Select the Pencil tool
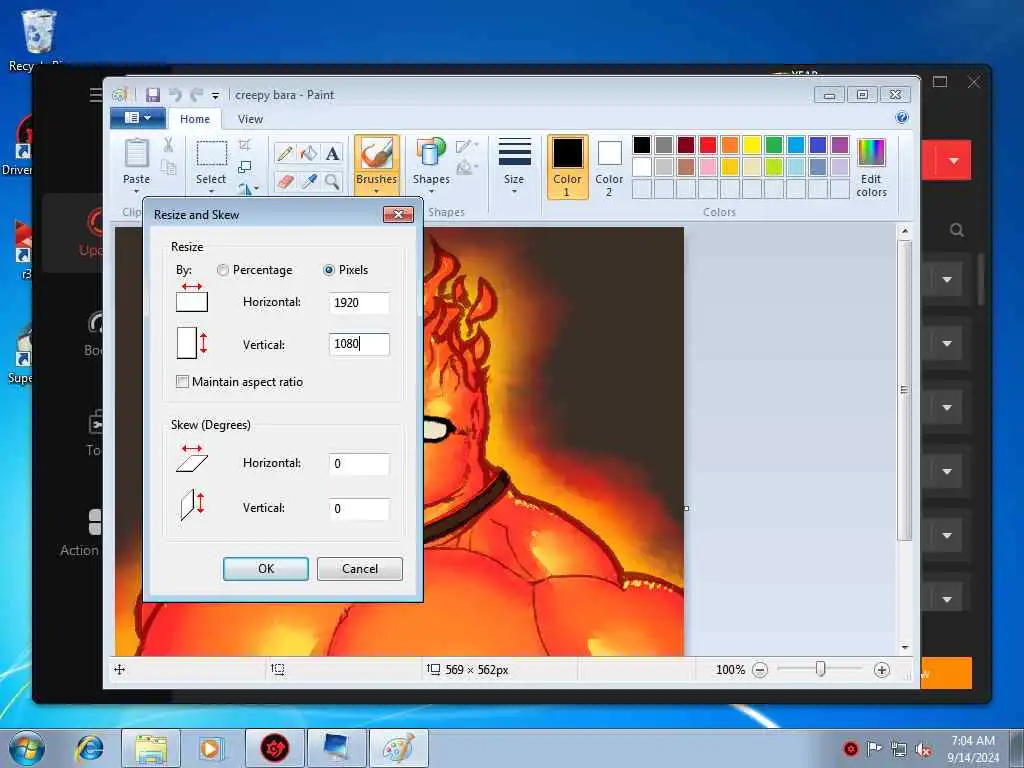This screenshot has height=768, width=1024. [285, 153]
